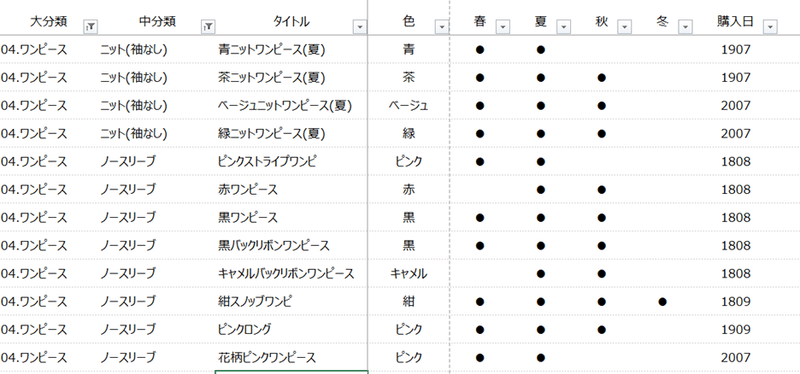800x374 pixels.
Task: Select the color cell キャメル
Action: pyautogui.click(x=409, y=274)
